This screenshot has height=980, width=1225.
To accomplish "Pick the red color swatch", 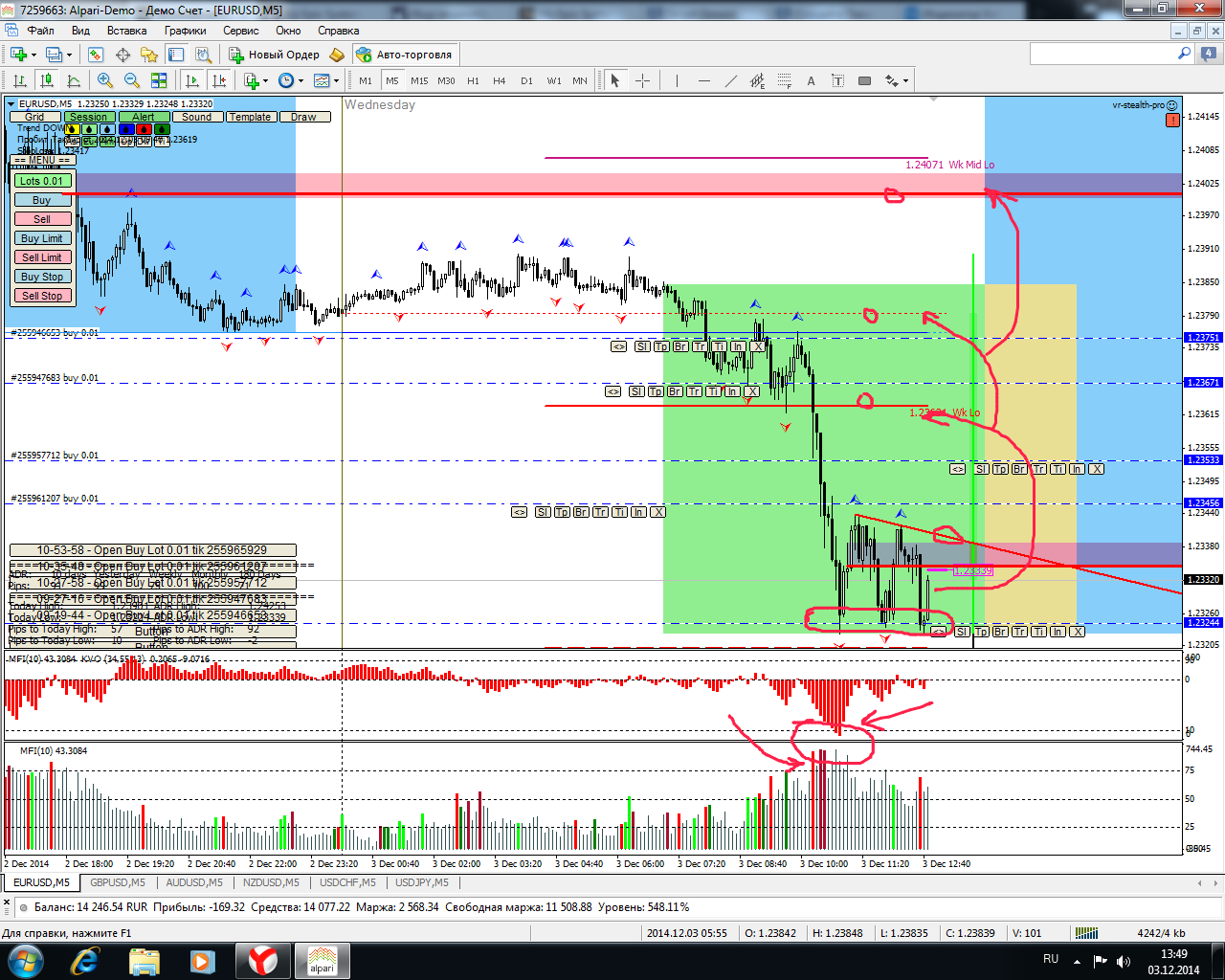I will (x=144, y=129).
